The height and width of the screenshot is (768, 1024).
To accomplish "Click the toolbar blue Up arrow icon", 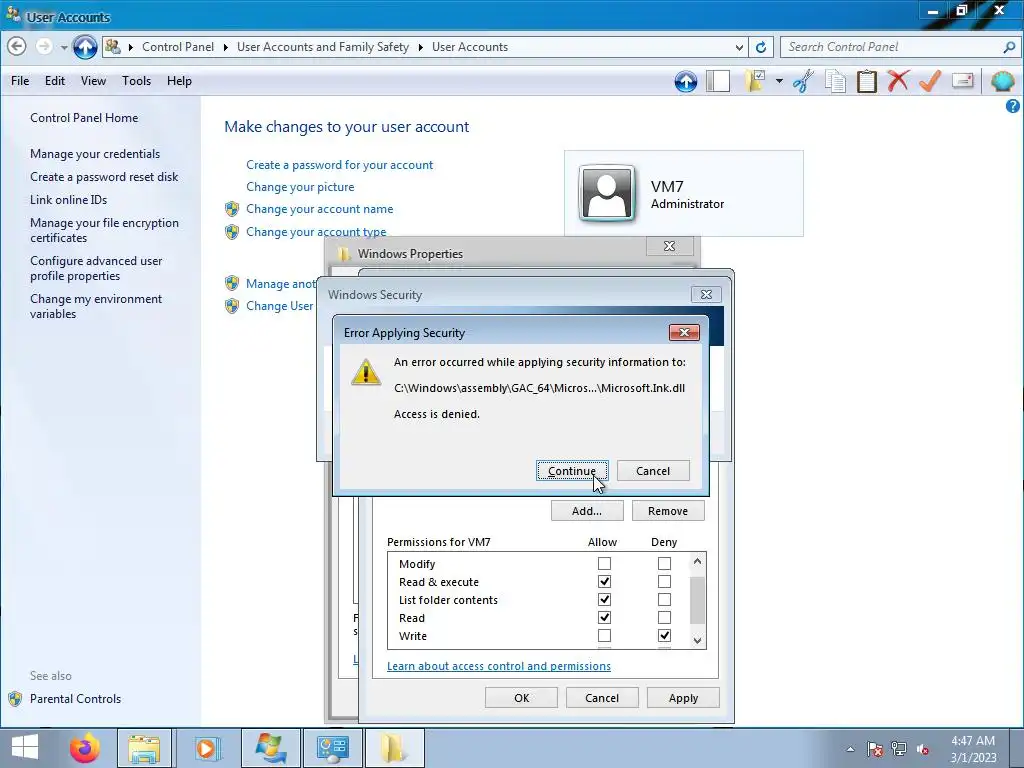I will click(686, 82).
